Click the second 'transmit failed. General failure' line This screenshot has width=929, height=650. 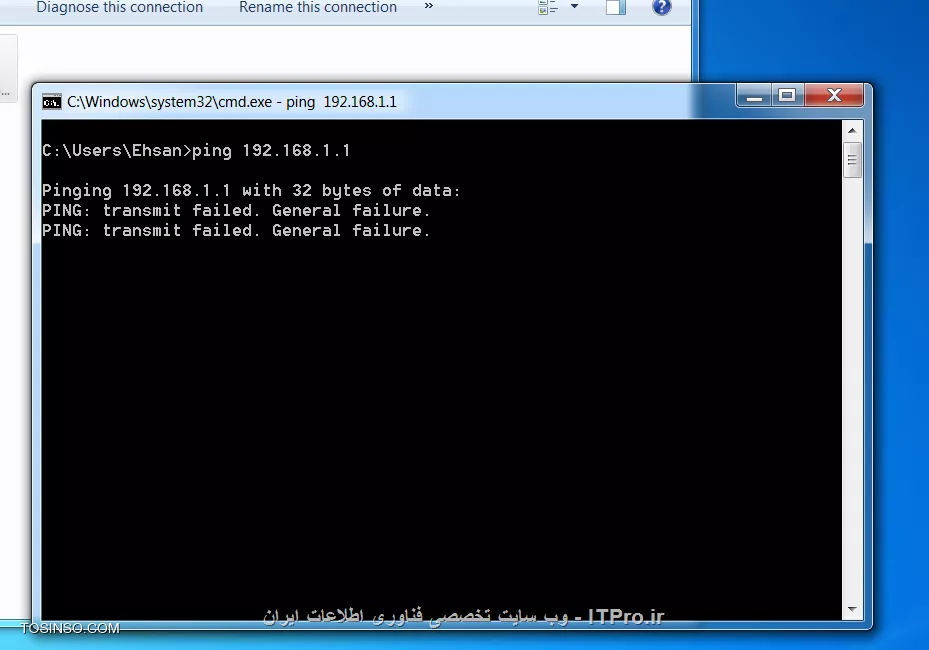click(x=236, y=230)
